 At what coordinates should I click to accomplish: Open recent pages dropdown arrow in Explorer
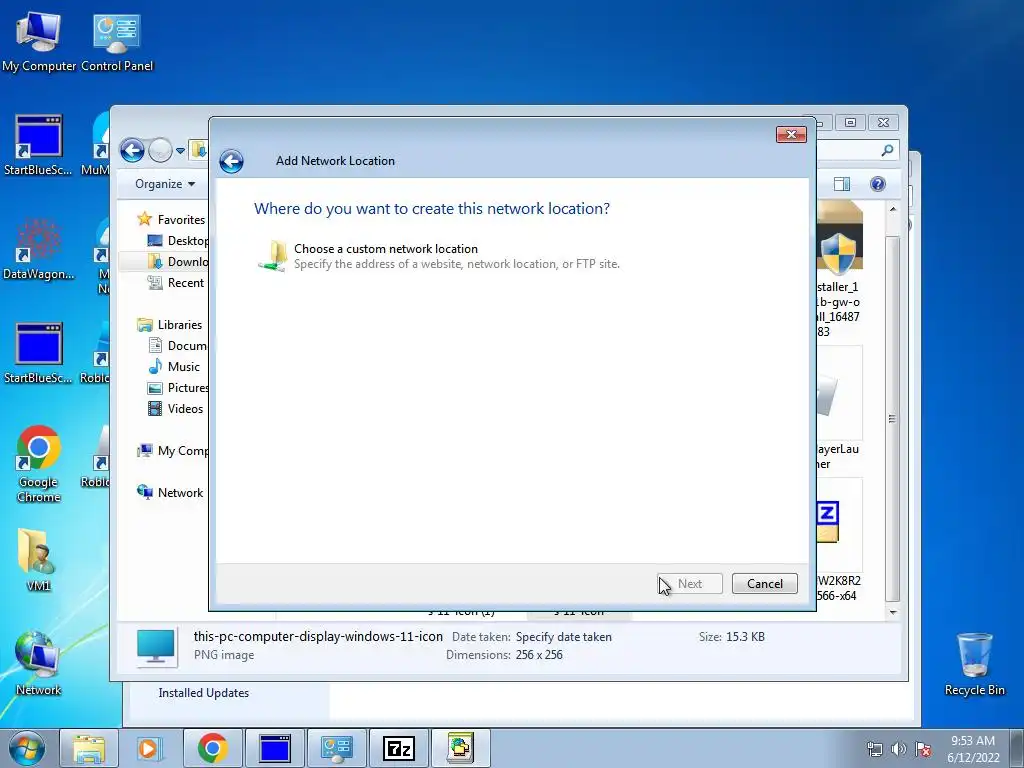pos(180,151)
